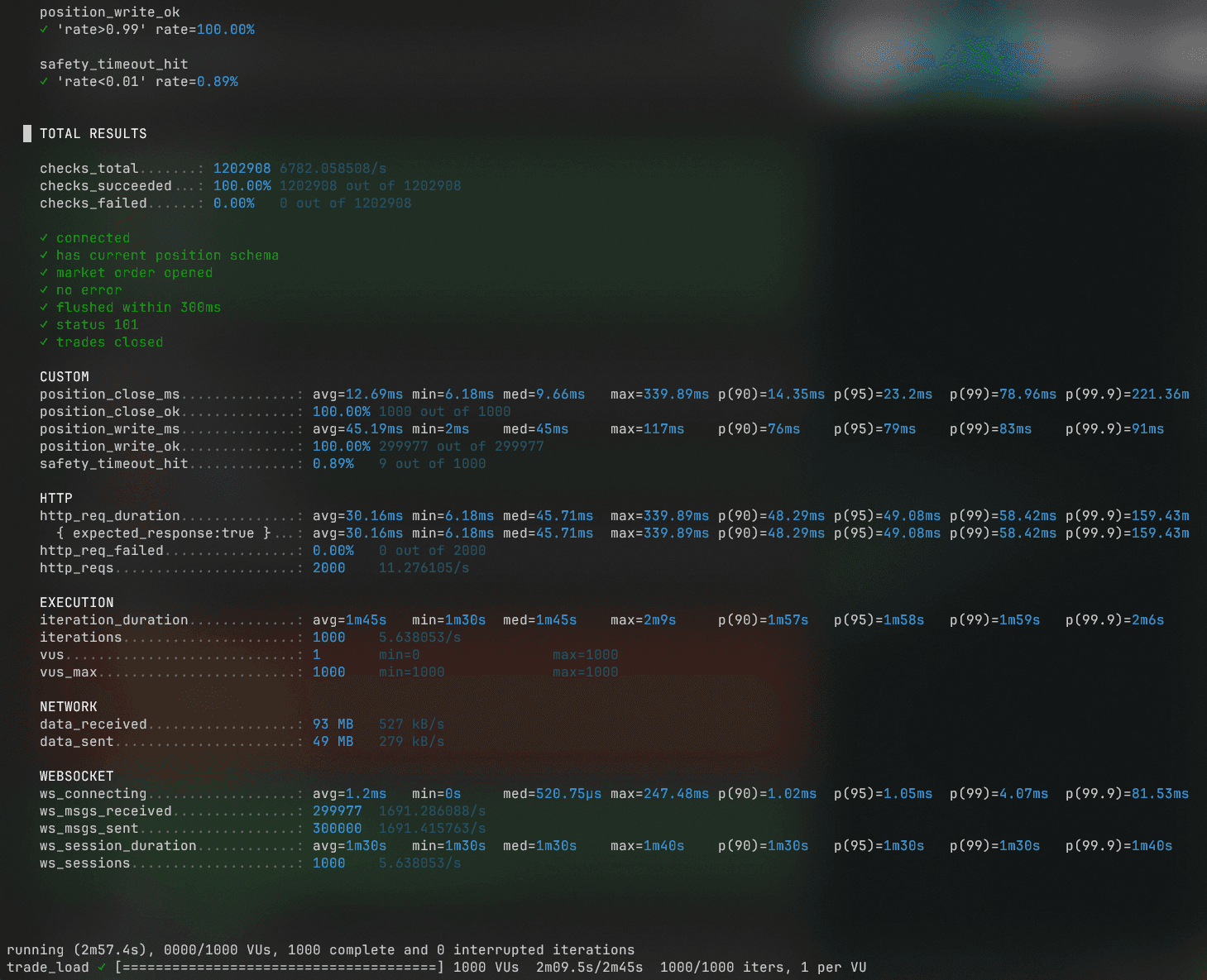The width and height of the screenshot is (1207, 980).
Task: Click position_close_ms max=339.89ms value
Action: 660,394
